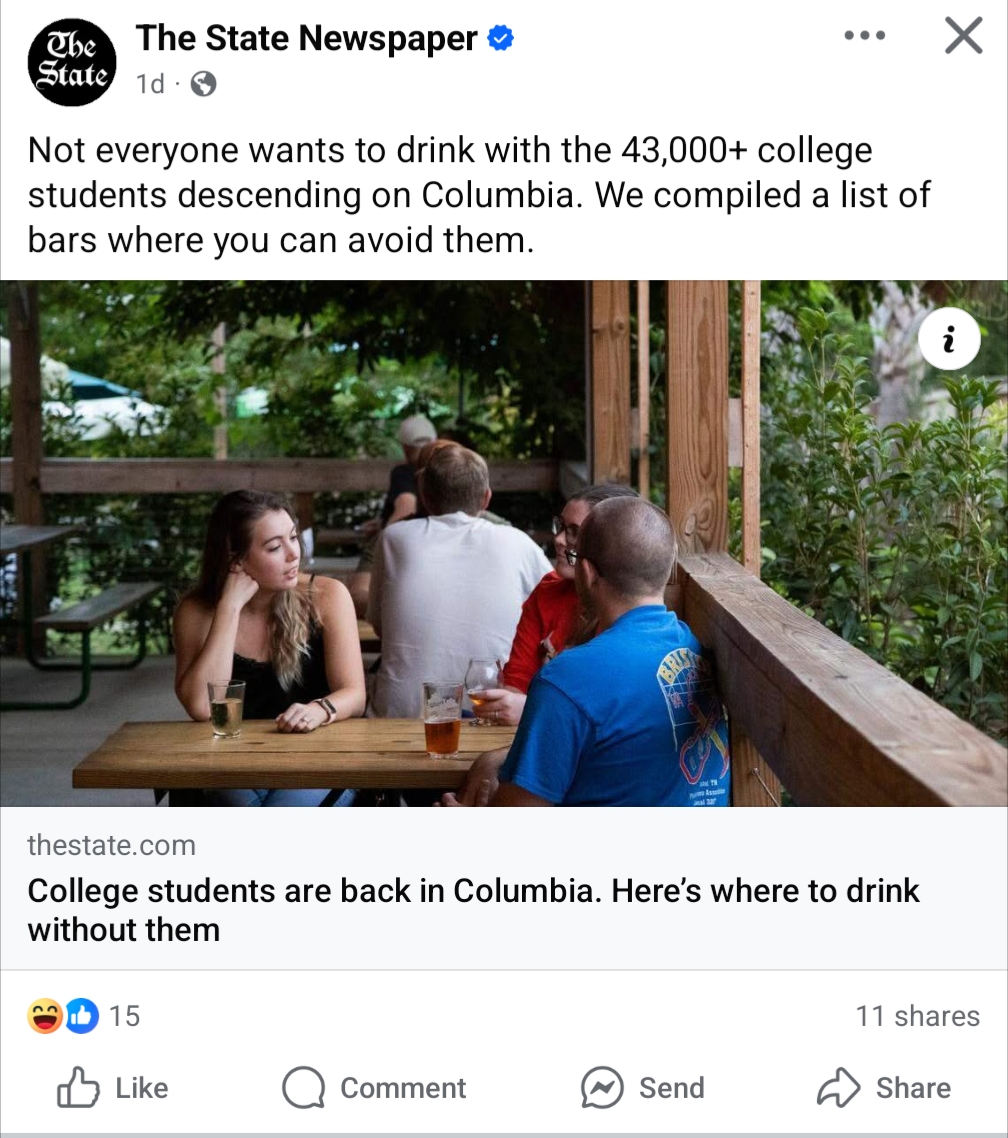Click The State Newspaper page name
This screenshot has height=1138, width=1008.
click(306, 38)
